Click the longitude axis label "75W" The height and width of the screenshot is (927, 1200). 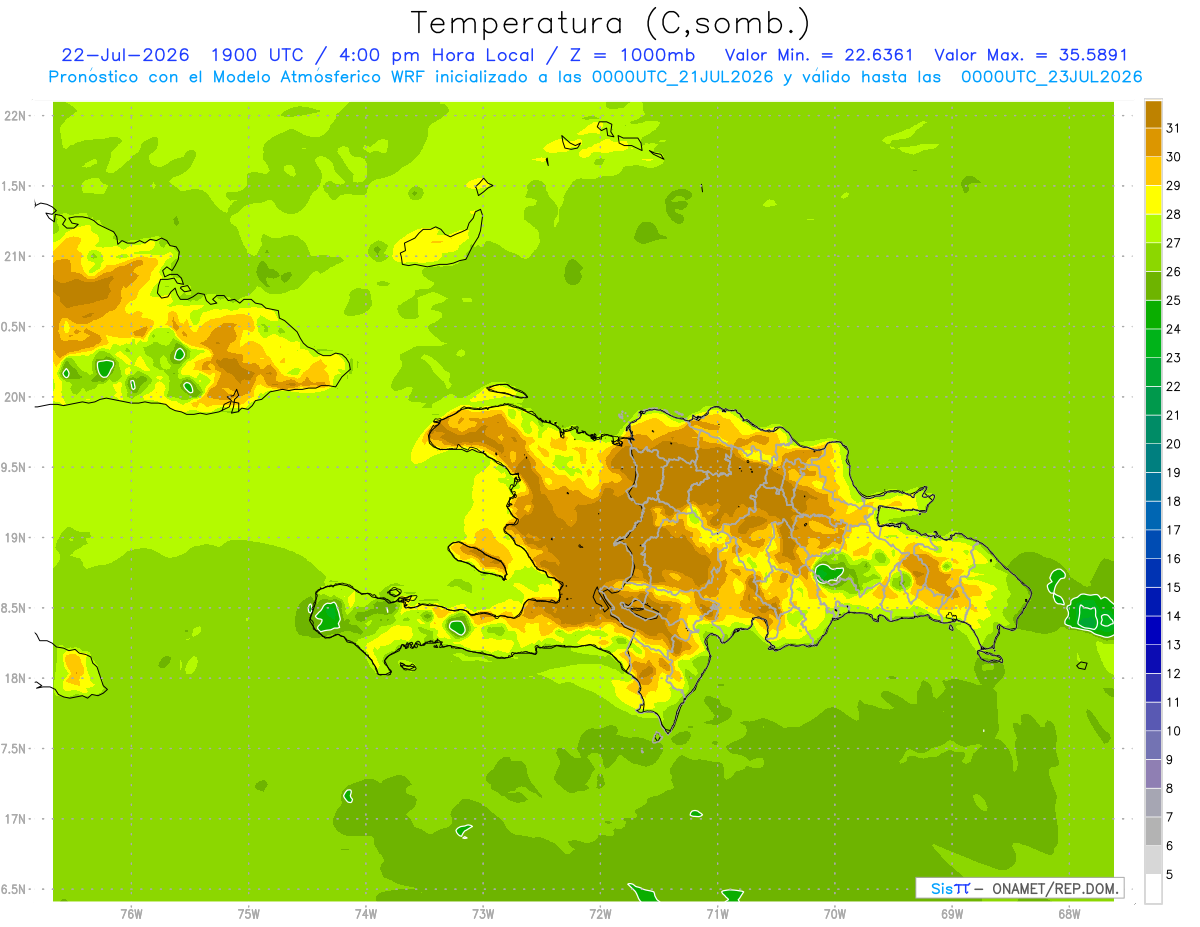pos(249,913)
